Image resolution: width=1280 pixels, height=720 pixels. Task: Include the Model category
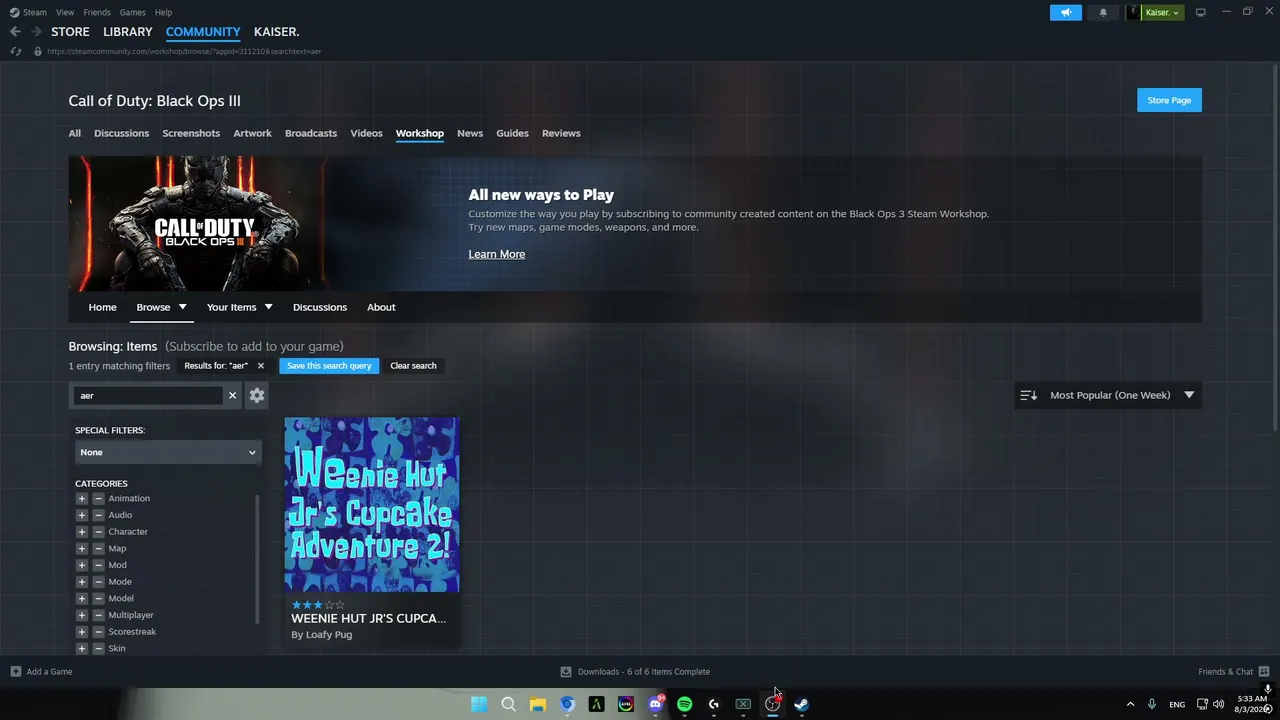[x=82, y=599]
